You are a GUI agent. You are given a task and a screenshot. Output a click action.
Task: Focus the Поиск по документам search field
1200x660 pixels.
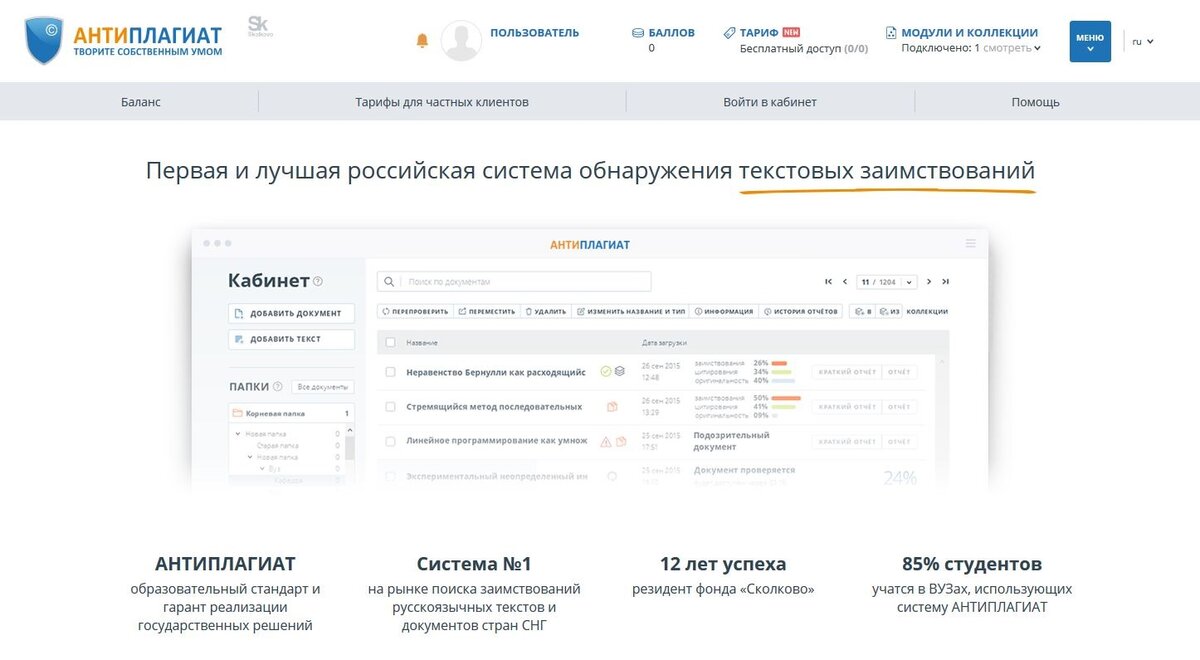click(514, 282)
